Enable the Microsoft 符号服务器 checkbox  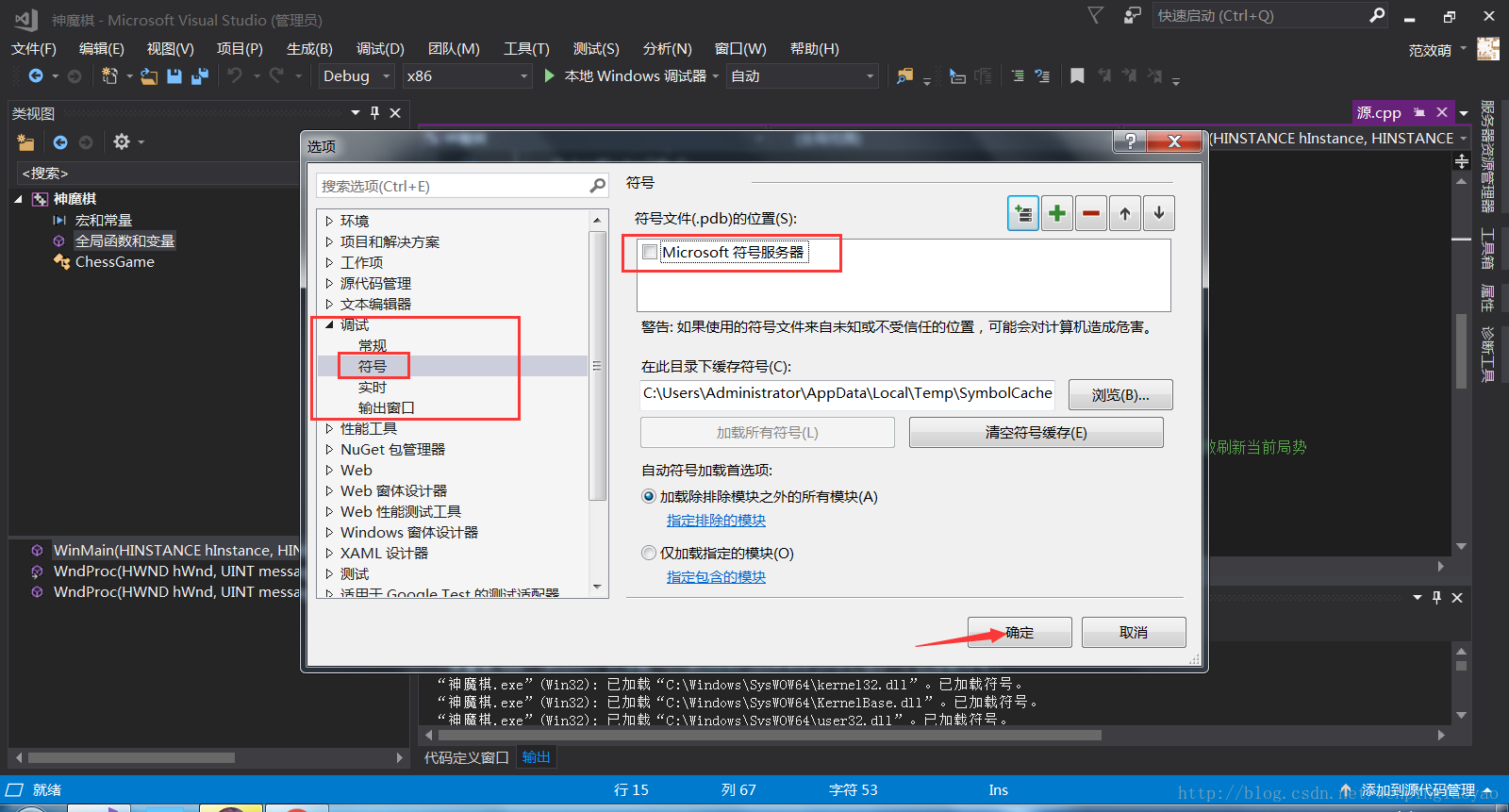650,252
